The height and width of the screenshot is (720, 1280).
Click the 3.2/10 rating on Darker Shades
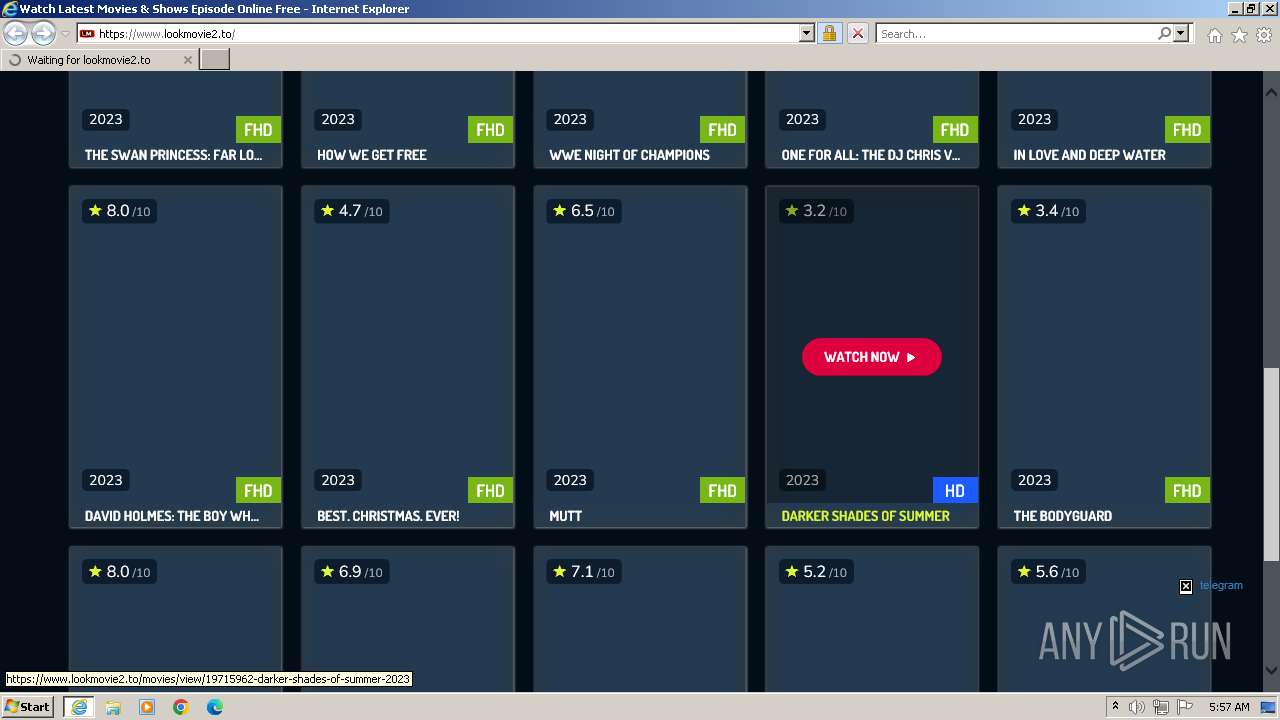tap(815, 211)
